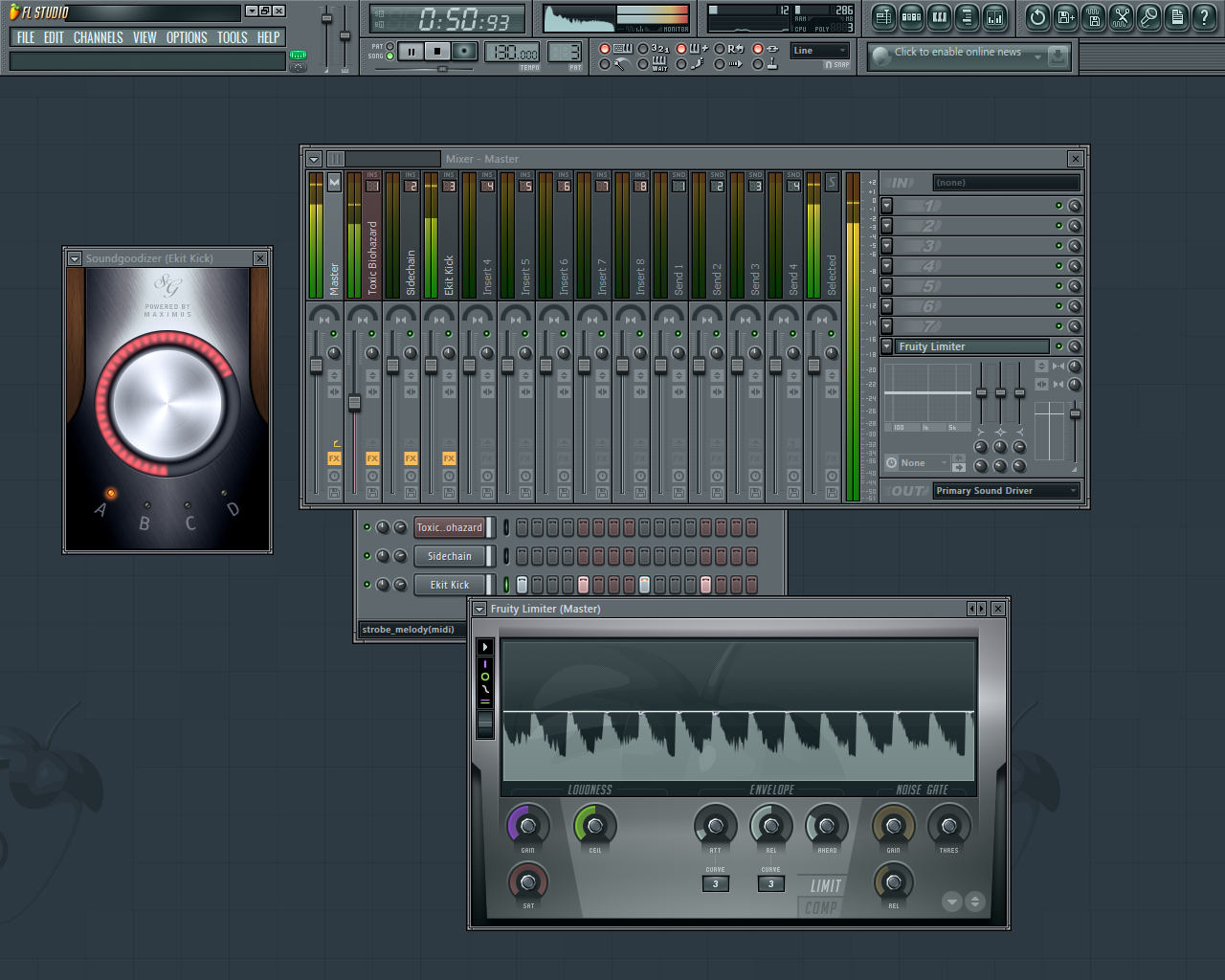The image size is (1225, 980).
Task: Stop playback in the transport panel
Action: [x=437, y=52]
